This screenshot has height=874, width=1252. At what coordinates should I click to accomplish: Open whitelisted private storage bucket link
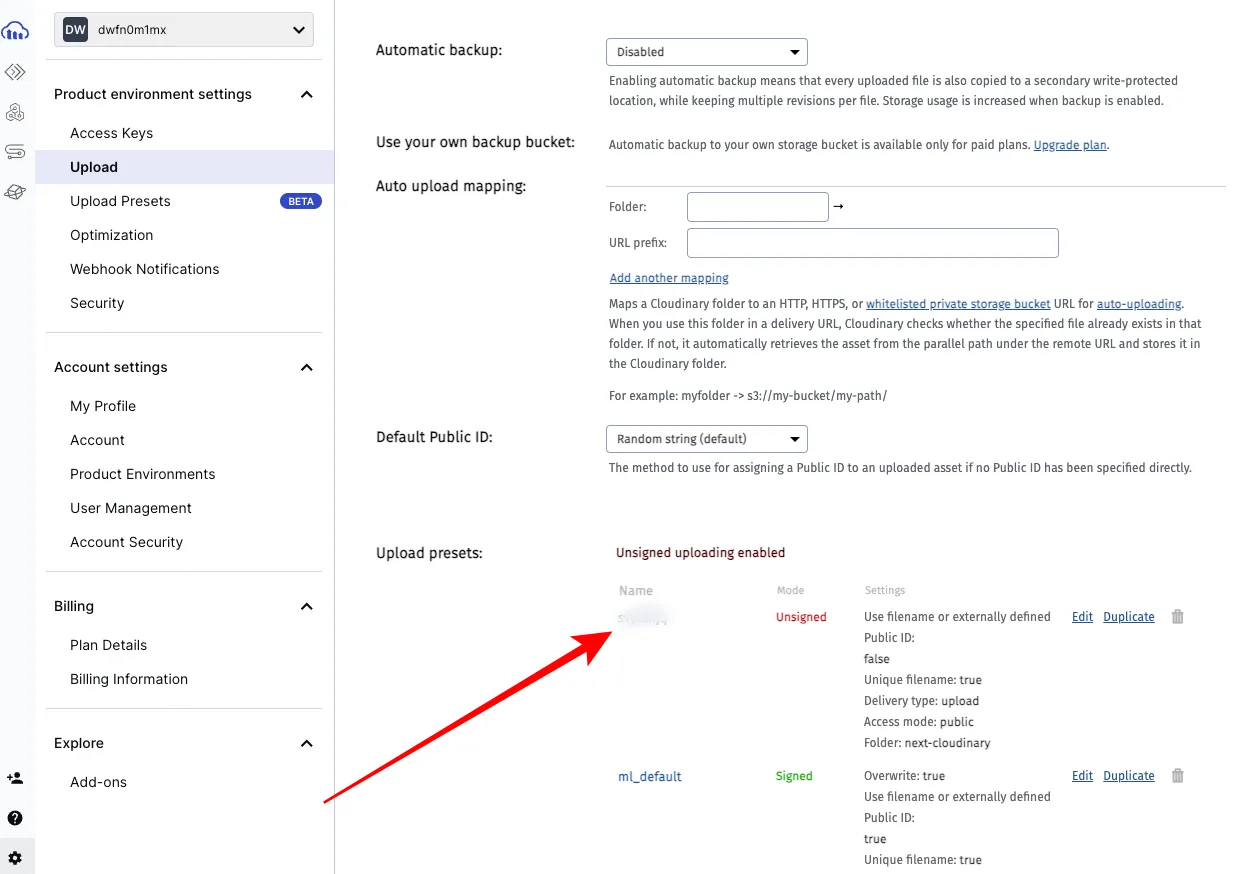(x=958, y=303)
